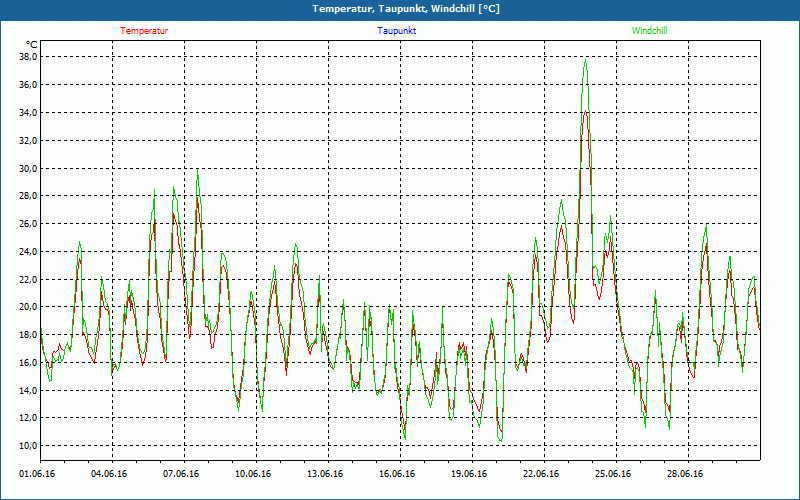800x500 pixels.
Task: Click the blue Taupunkt legend label
Action: pyautogui.click(x=396, y=31)
